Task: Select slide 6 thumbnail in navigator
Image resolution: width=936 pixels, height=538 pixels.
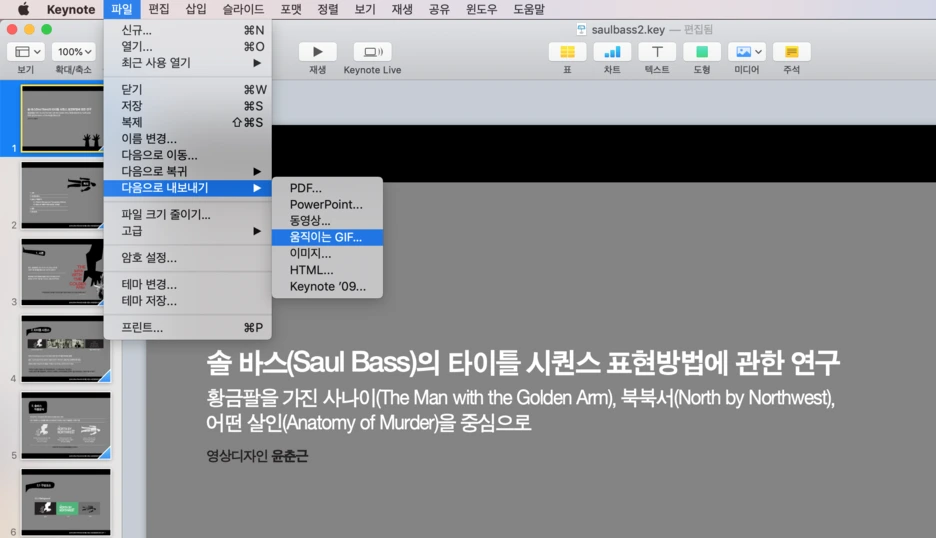Action: tap(66, 502)
